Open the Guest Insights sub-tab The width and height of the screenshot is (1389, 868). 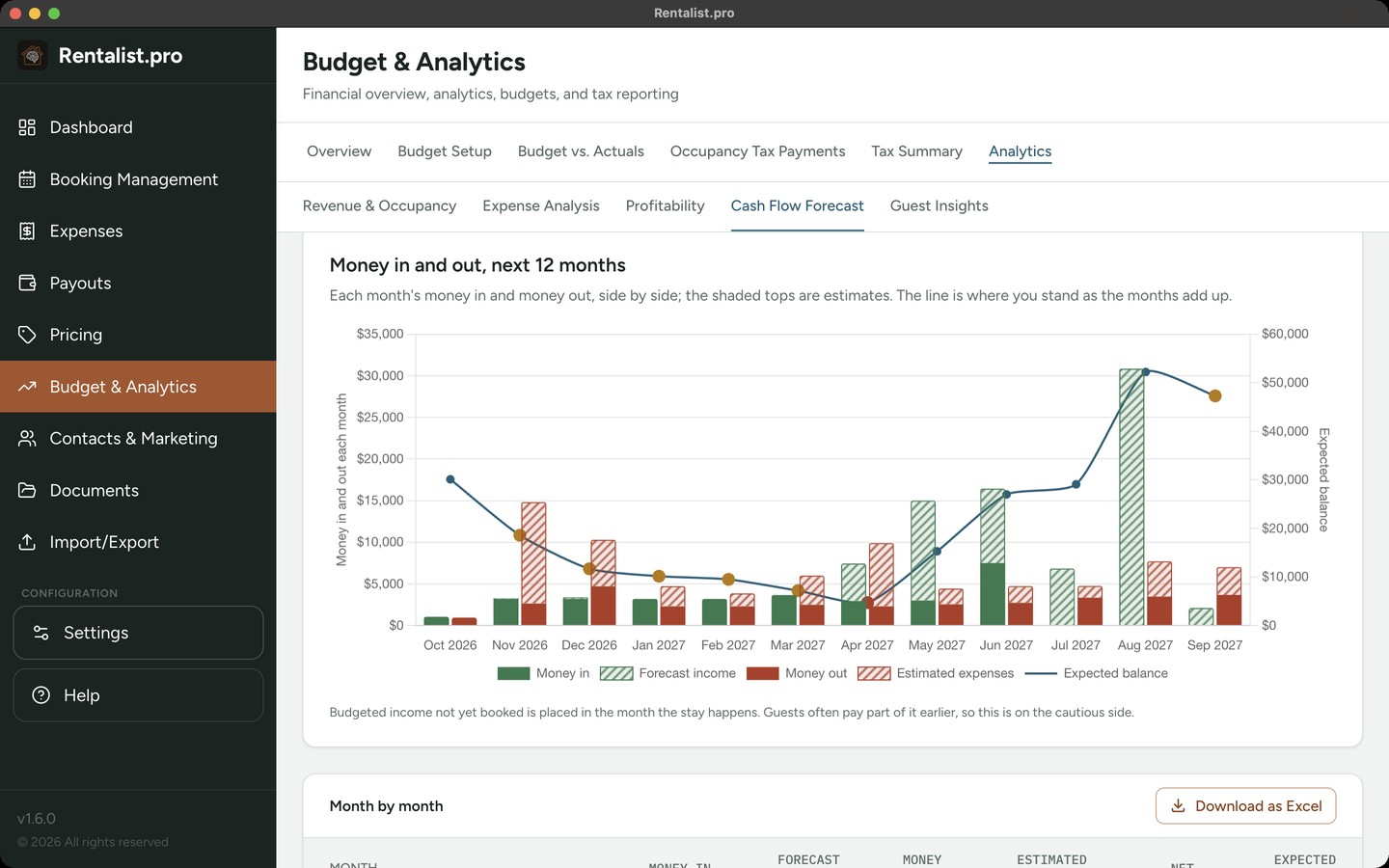pos(939,206)
